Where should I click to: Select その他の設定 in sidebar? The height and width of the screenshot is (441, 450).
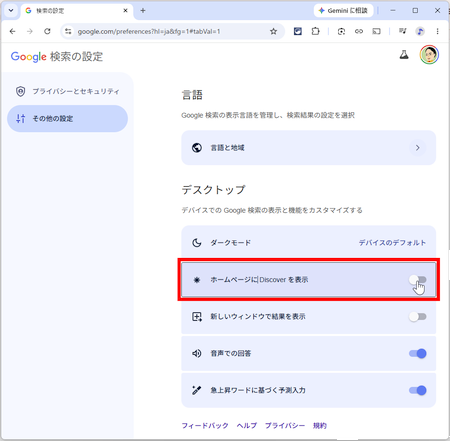(x=67, y=119)
